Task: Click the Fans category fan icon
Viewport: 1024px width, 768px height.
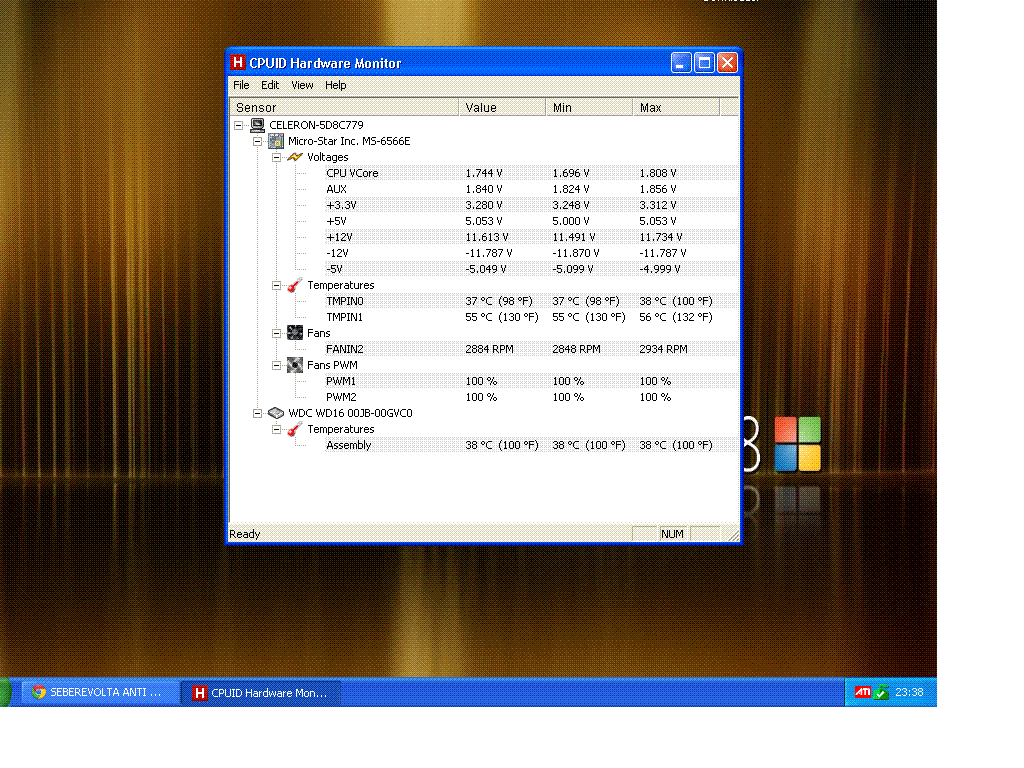Action: pyautogui.click(x=295, y=333)
